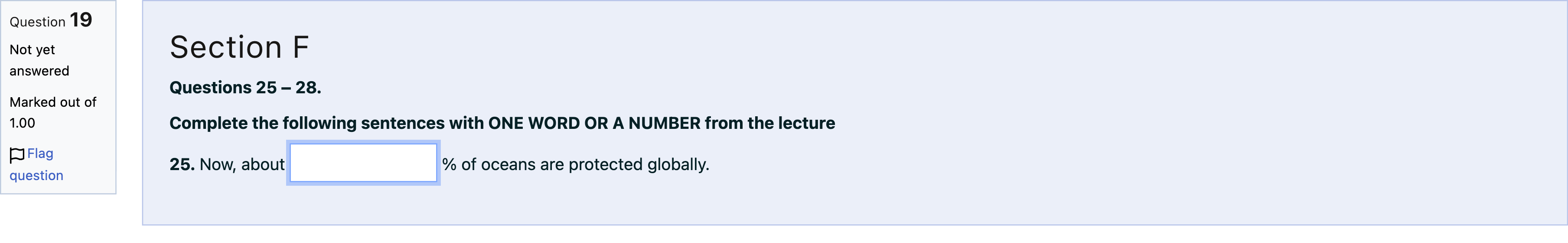1568x243 pixels.
Task: Click the Not yet answered status text
Action: 39,60
